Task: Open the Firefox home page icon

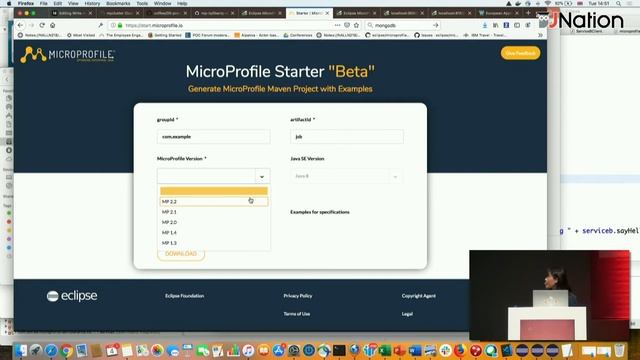Action: [x=53, y=25]
